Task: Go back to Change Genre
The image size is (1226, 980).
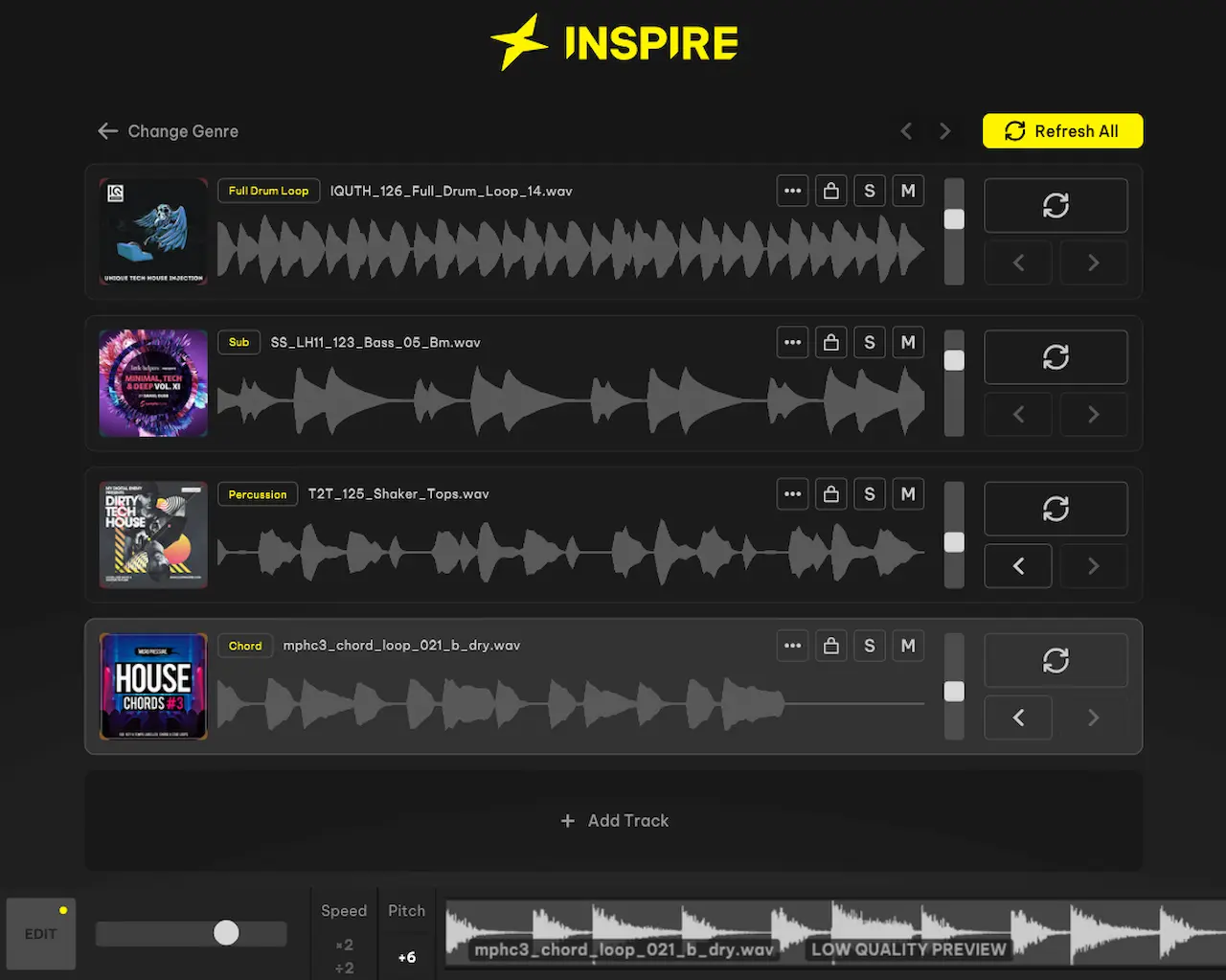Action: (x=169, y=131)
